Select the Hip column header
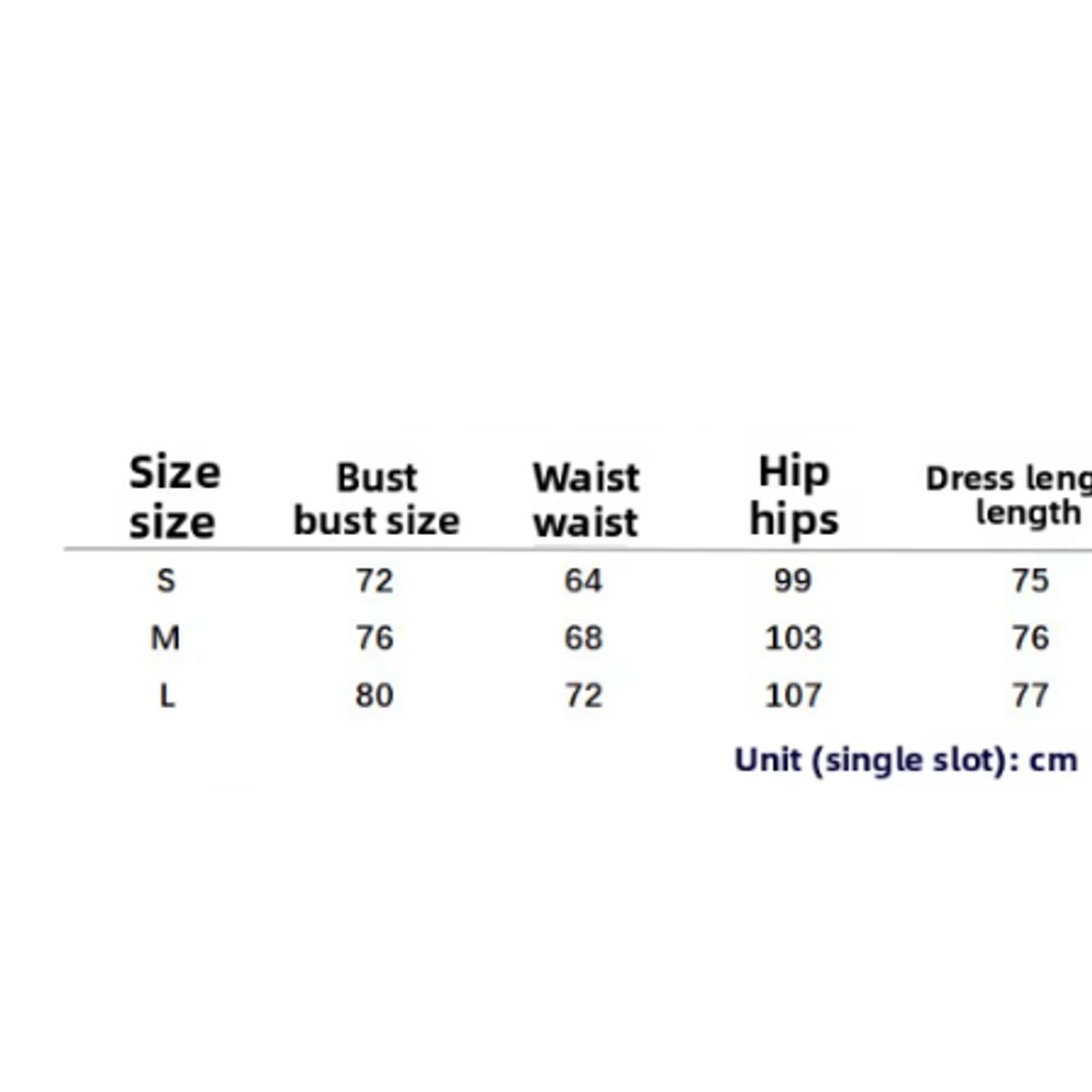The height and width of the screenshot is (1092, 1092). [x=794, y=496]
